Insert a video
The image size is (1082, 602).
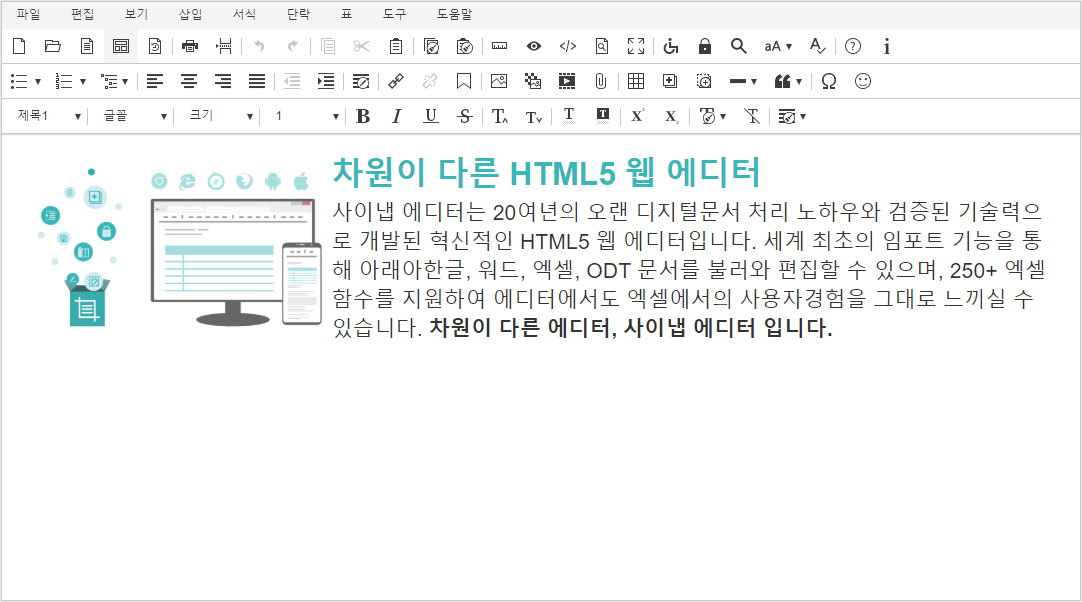[567, 81]
